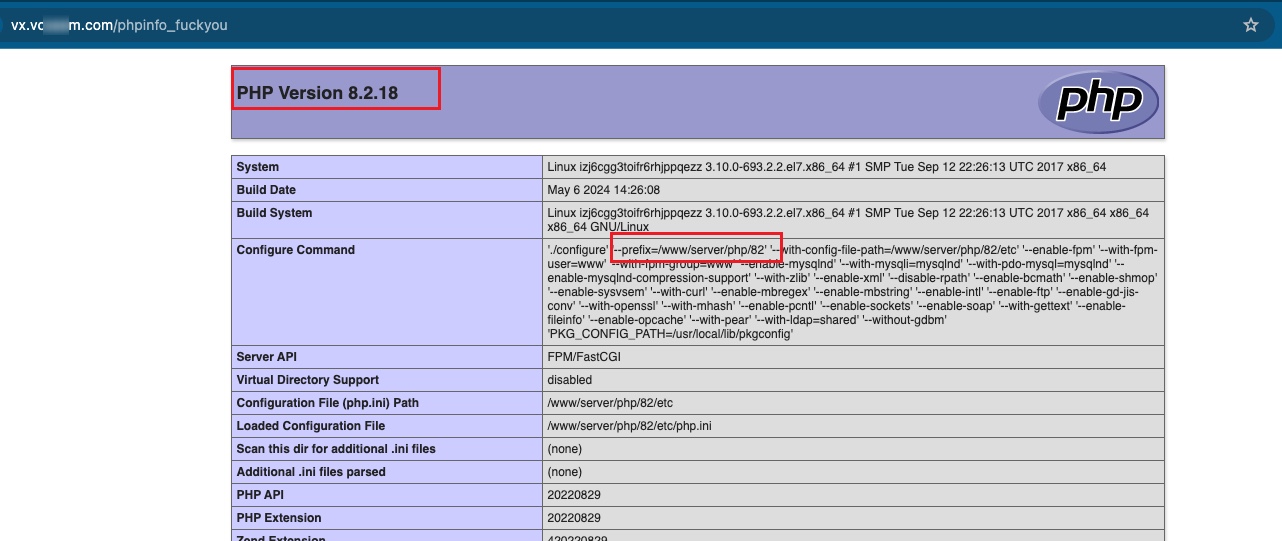Click Scan this dir for additional .ini label

coord(336,449)
